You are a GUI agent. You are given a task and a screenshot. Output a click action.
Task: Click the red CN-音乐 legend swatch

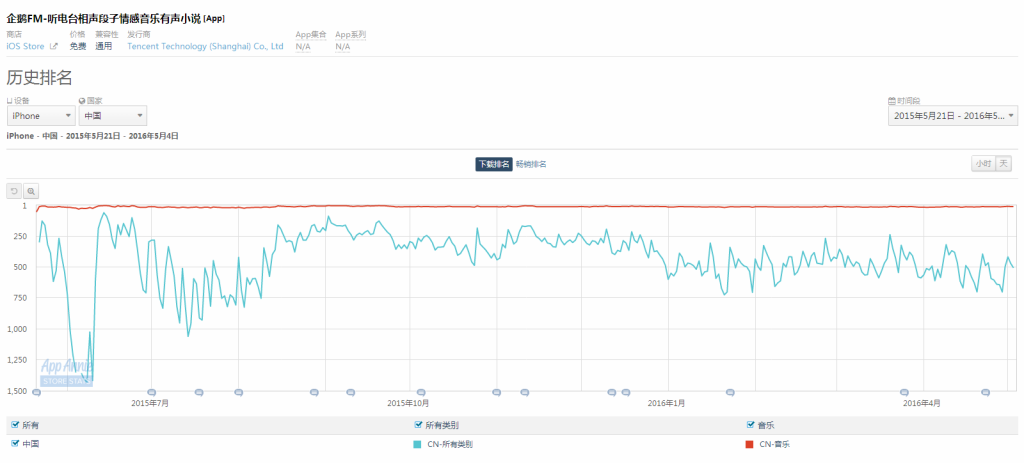click(750, 444)
